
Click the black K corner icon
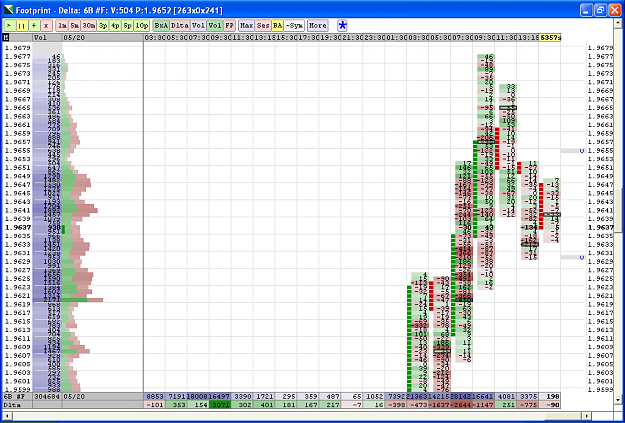point(6,37)
